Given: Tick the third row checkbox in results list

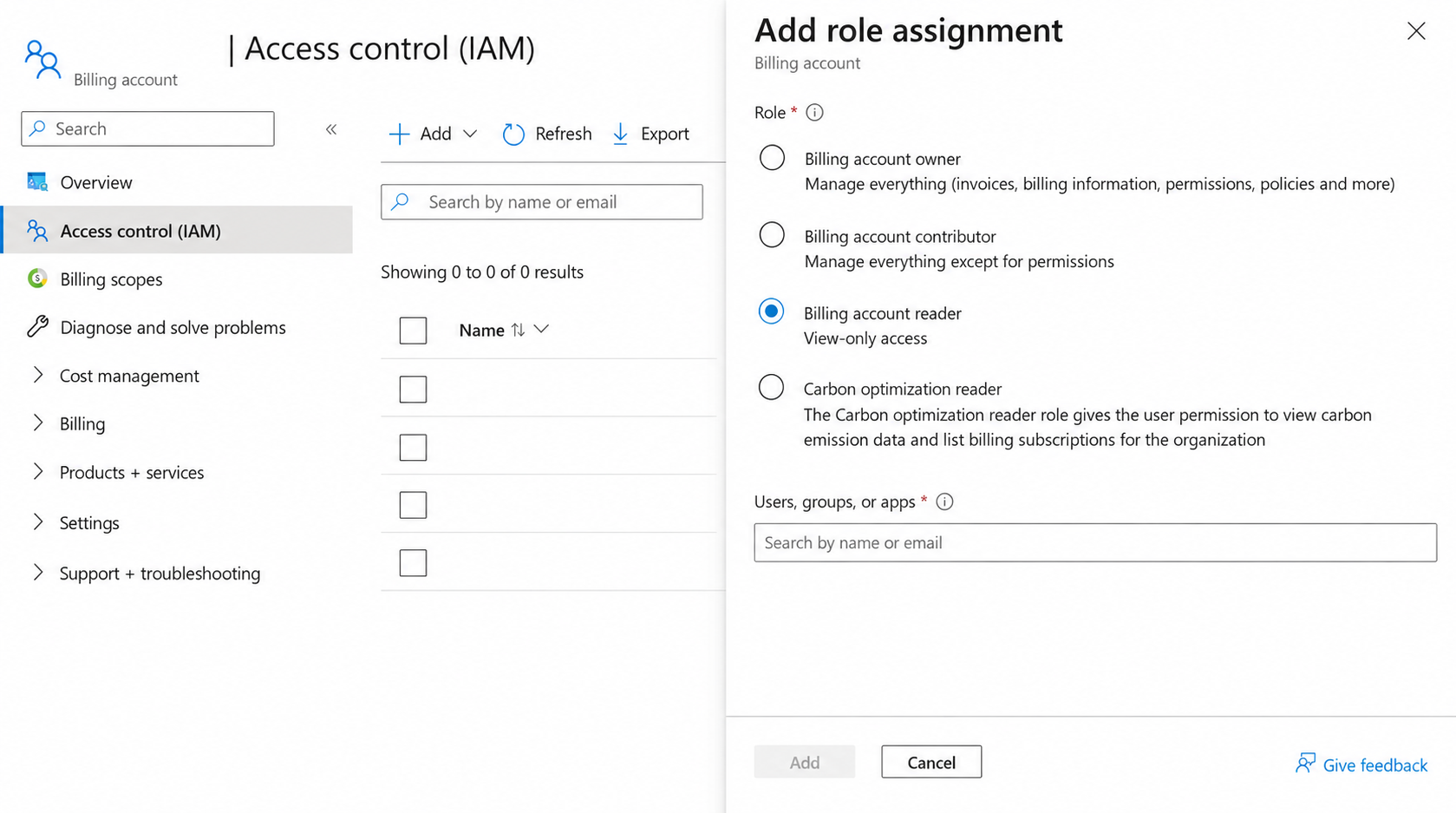Looking at the screenshot, I should tap(413, 505).
